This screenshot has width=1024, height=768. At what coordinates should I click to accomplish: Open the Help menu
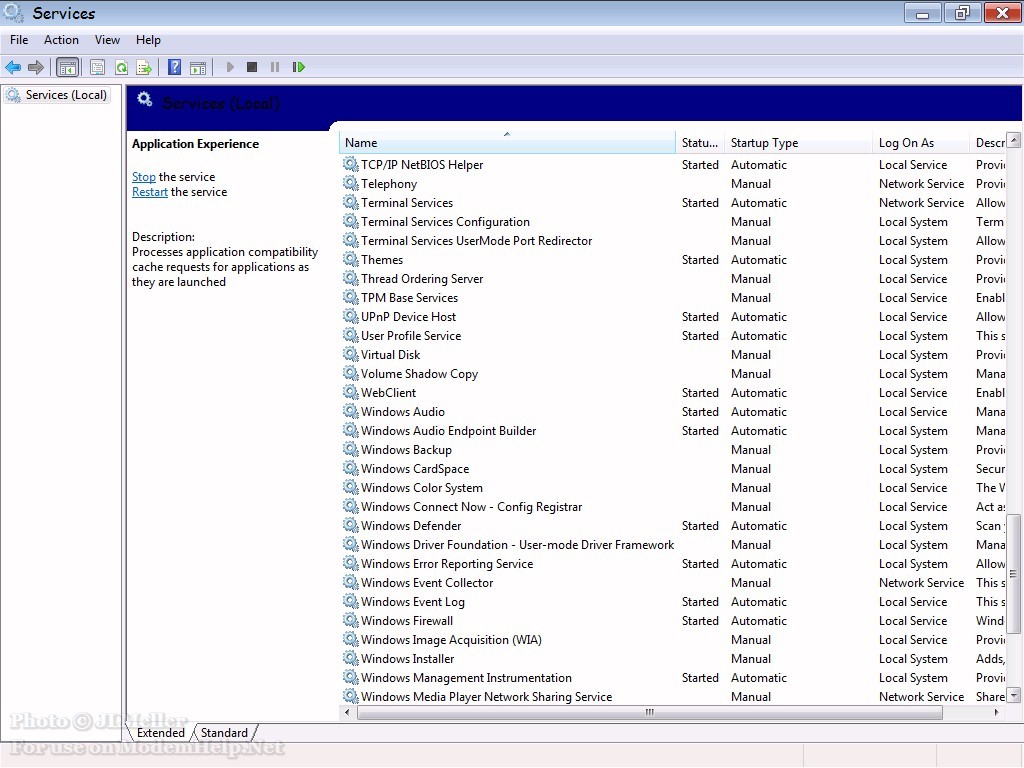(148, 40)
